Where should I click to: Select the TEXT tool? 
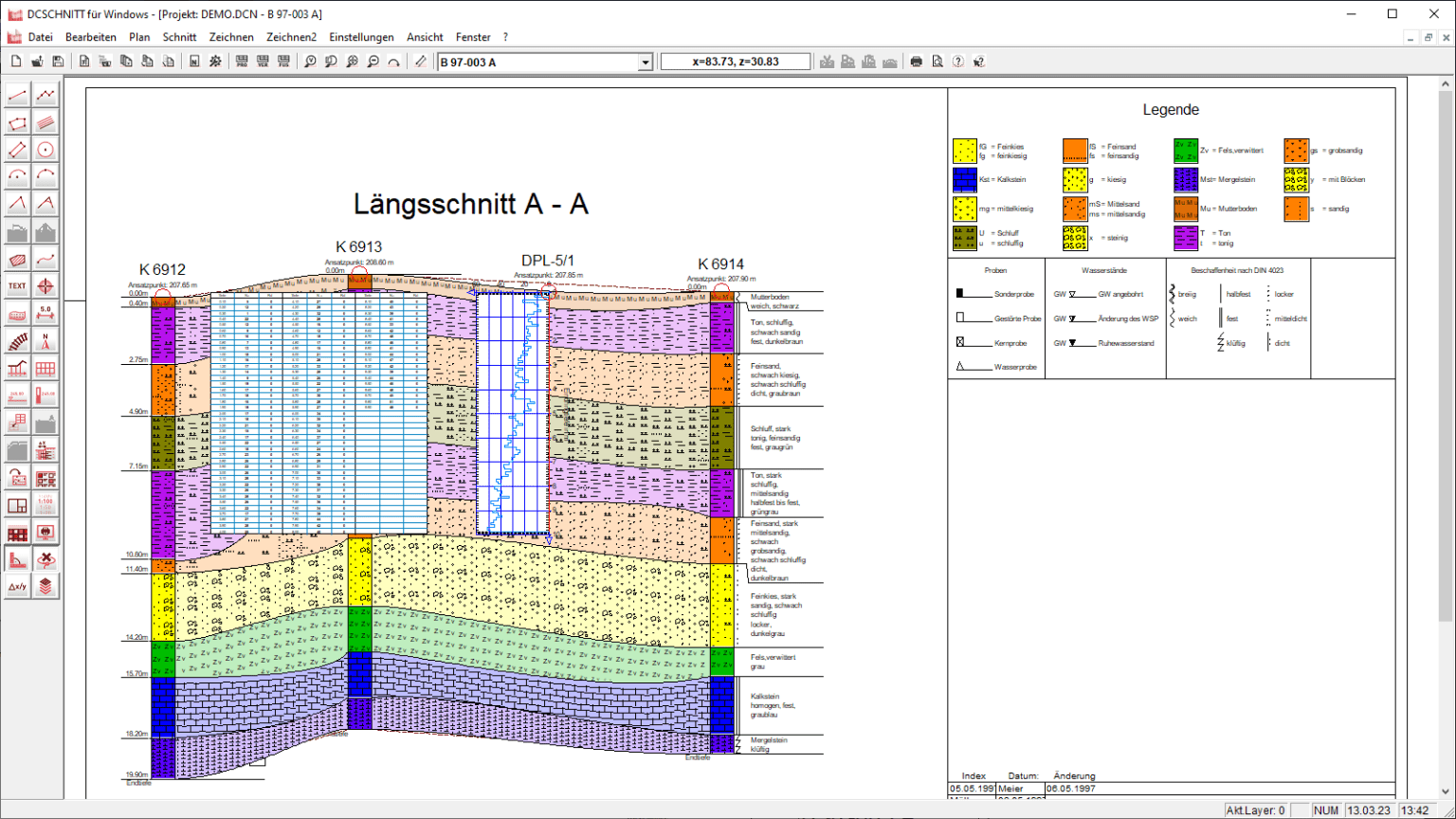17,286
